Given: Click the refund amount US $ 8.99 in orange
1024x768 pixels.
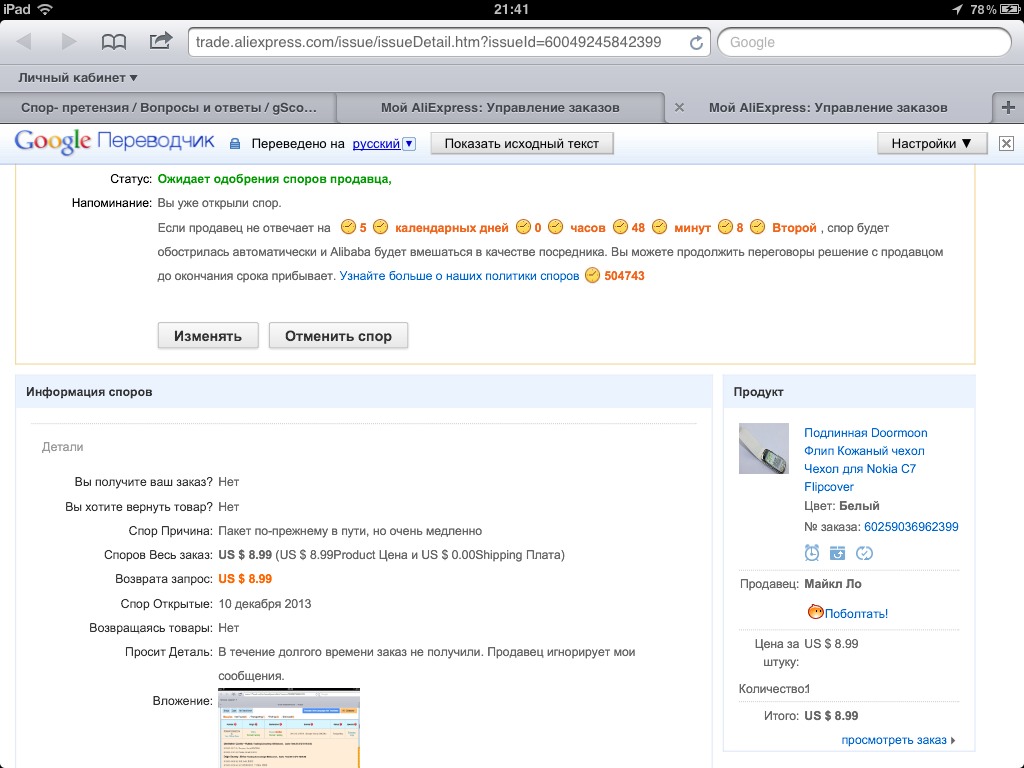Looking at the screenshot, I should point(245,579).
